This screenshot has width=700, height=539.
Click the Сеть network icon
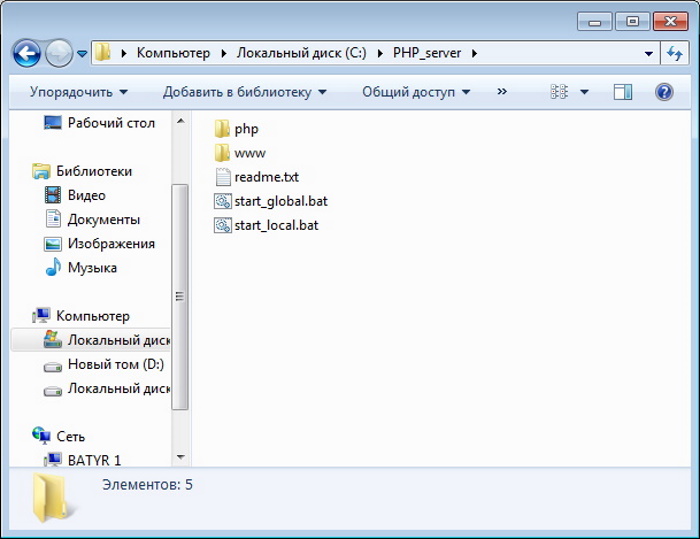(x=41, y=435)
